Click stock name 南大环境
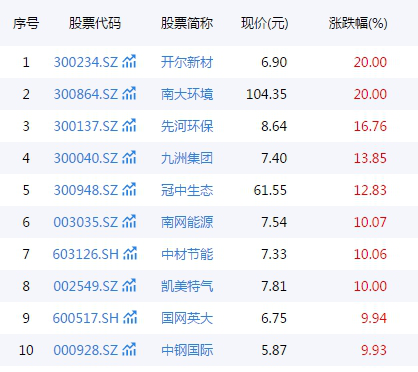This screenshot has height=372, width=418. tap(187, 94)
